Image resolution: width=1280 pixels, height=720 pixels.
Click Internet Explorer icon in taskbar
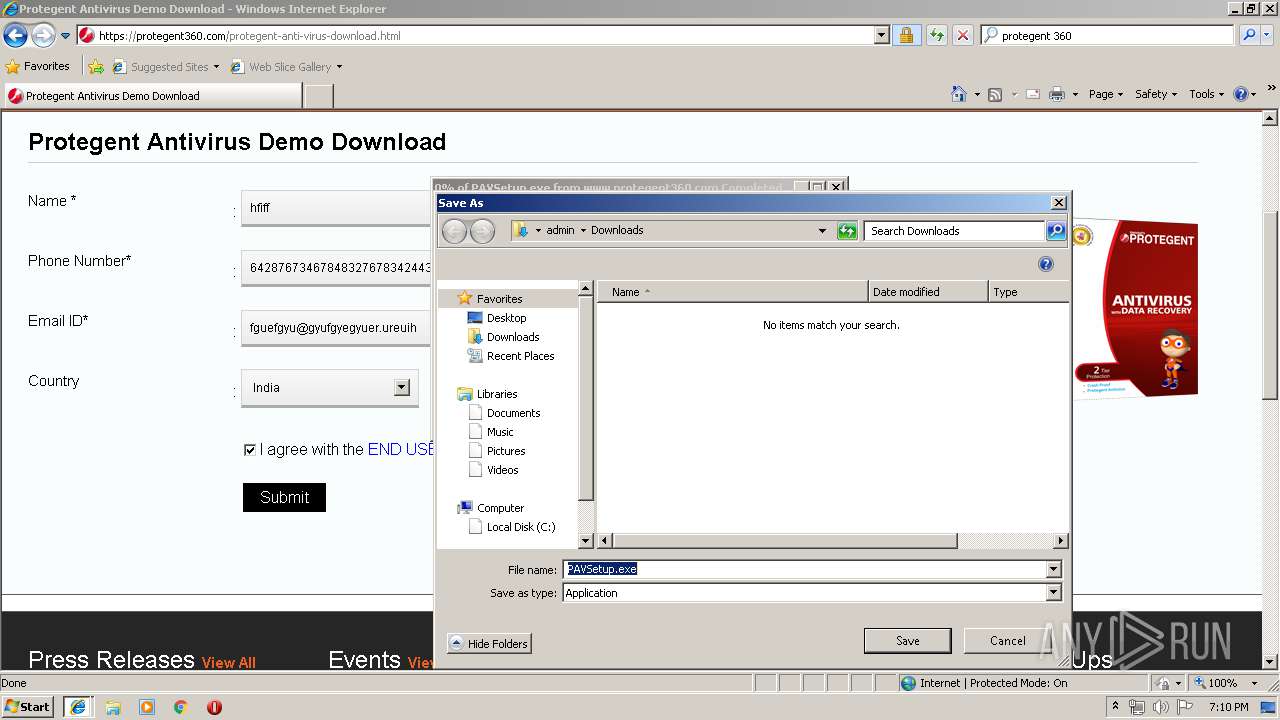[77, 707]
